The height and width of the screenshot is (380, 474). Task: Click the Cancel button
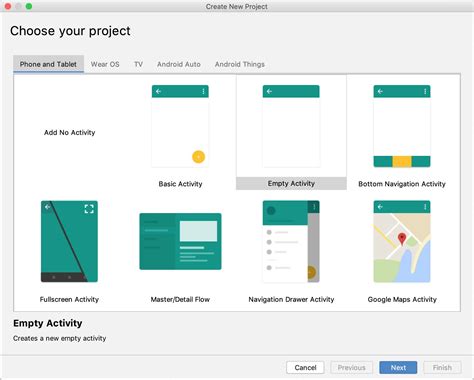[305, 368]
